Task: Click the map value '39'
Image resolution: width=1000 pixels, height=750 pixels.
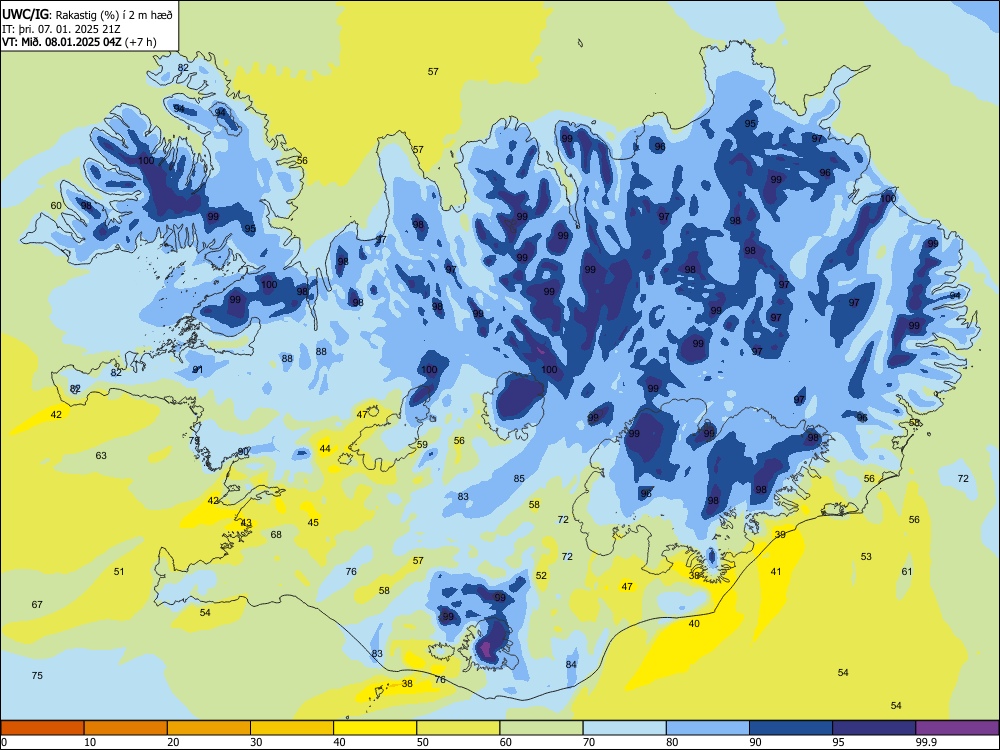Action: click(780, 534)
